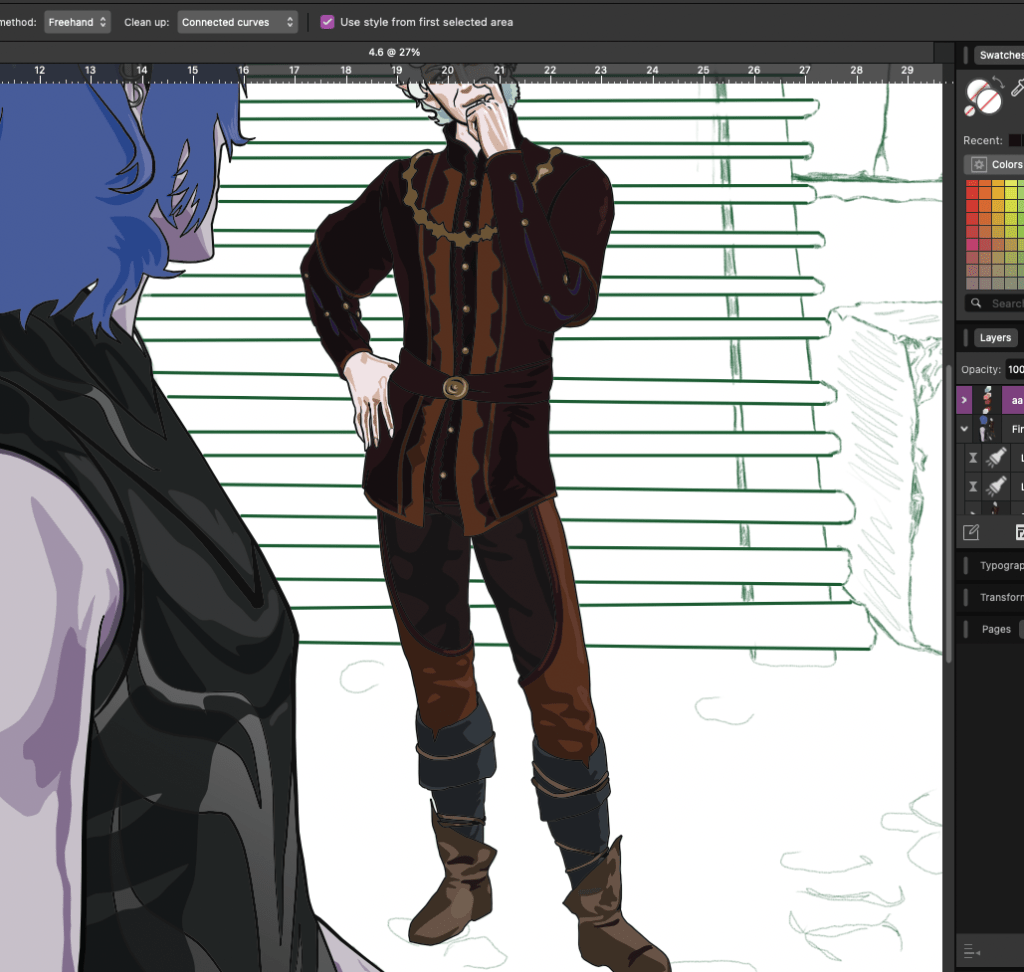Expand the purple 'aa' layer group
The width and height of the screenshot is (1024, 972).
[x=965, y=400]
